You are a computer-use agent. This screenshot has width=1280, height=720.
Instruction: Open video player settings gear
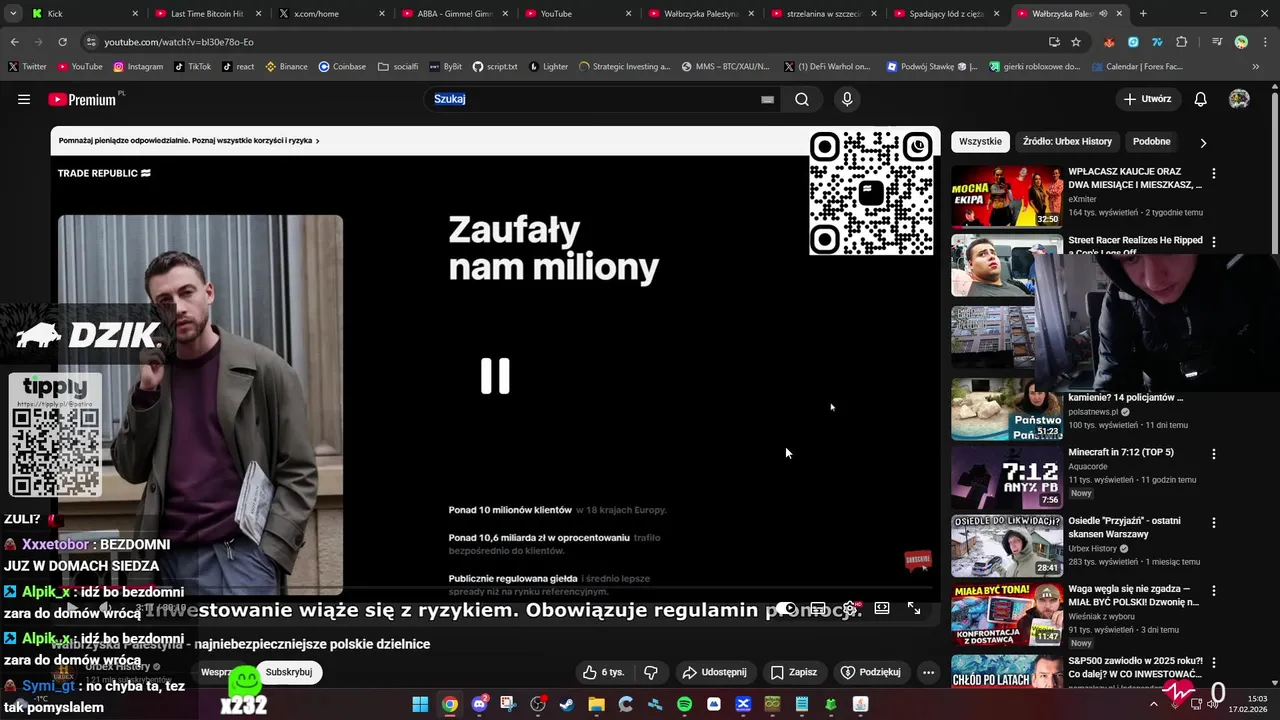pos(850,608)
